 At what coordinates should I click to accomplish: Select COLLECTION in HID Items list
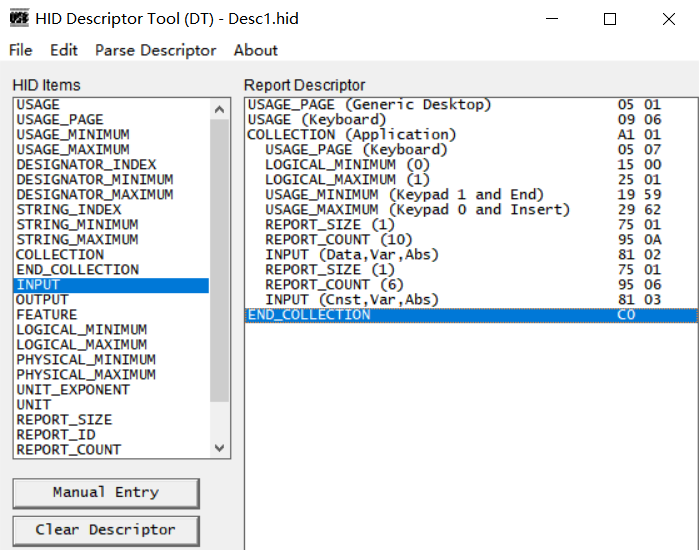coord(111,254)
